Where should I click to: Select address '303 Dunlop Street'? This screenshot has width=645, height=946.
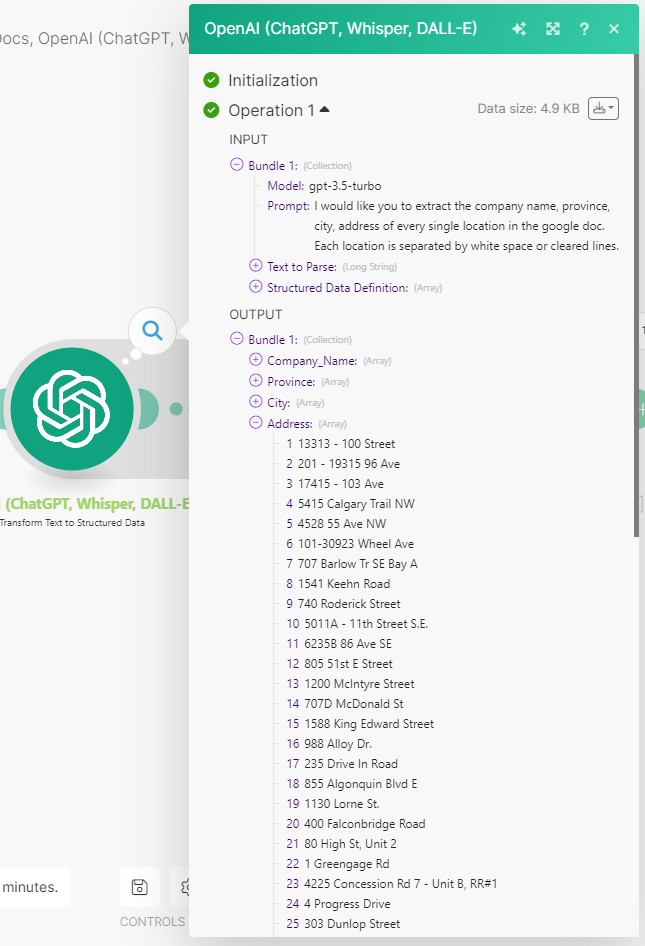(x=352, y=924)
